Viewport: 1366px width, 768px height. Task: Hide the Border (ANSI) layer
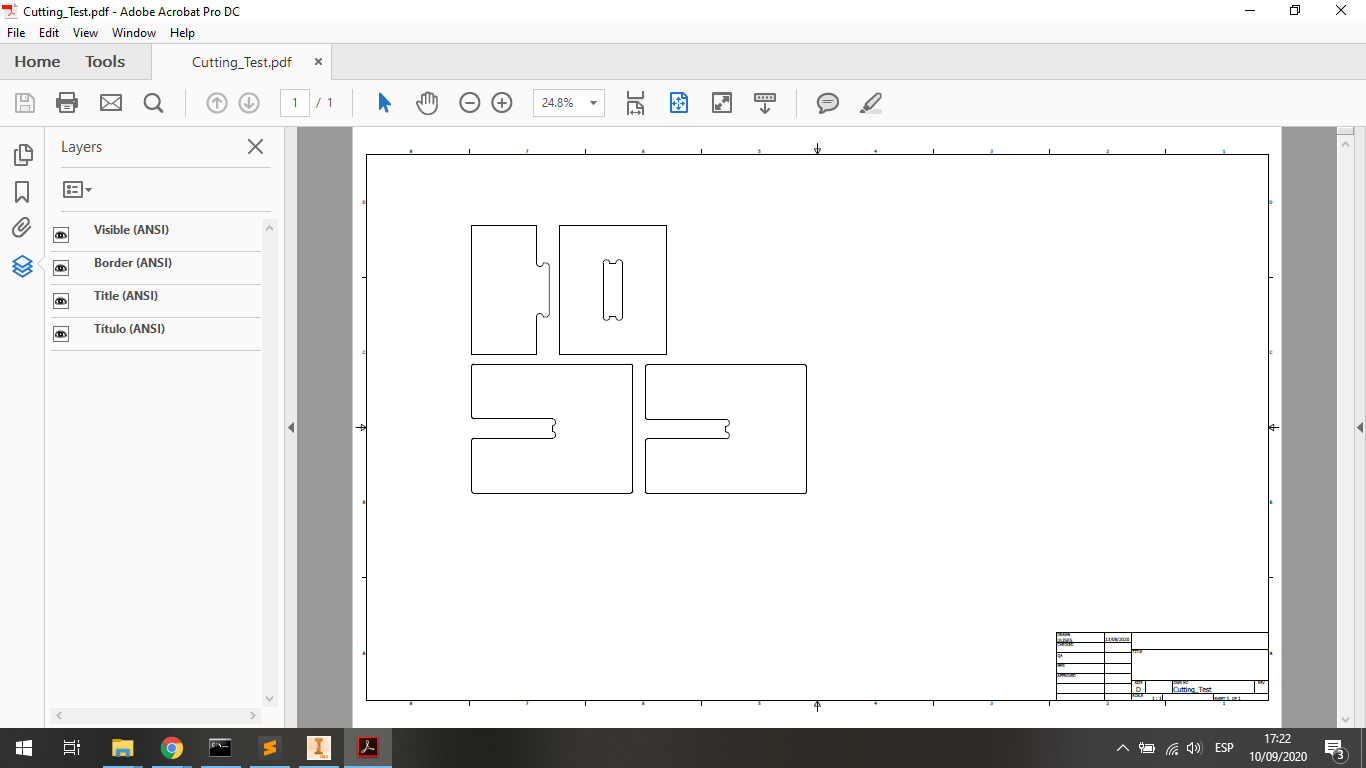tap(61, 268)
